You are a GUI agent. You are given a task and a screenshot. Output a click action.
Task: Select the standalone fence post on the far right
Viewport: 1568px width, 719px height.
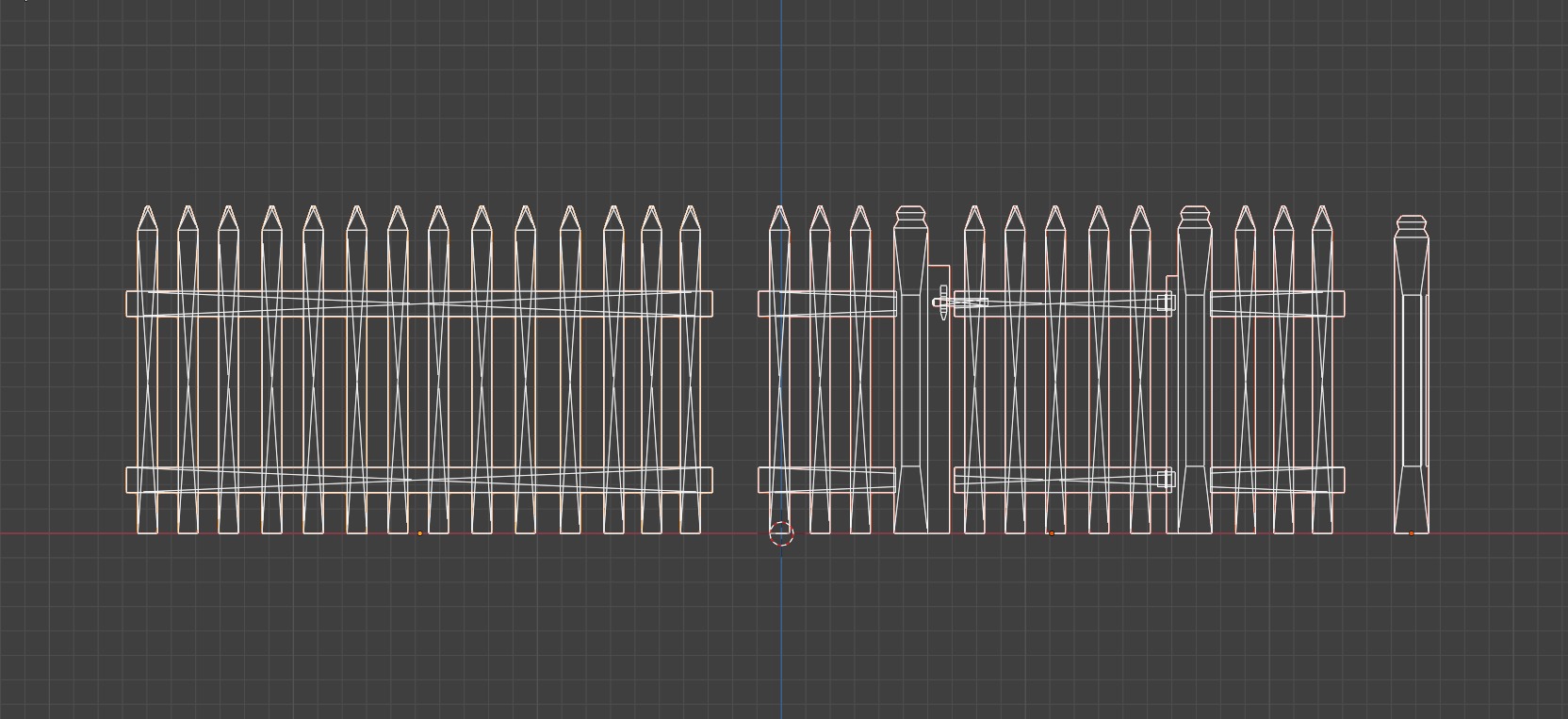point(1412,374)
